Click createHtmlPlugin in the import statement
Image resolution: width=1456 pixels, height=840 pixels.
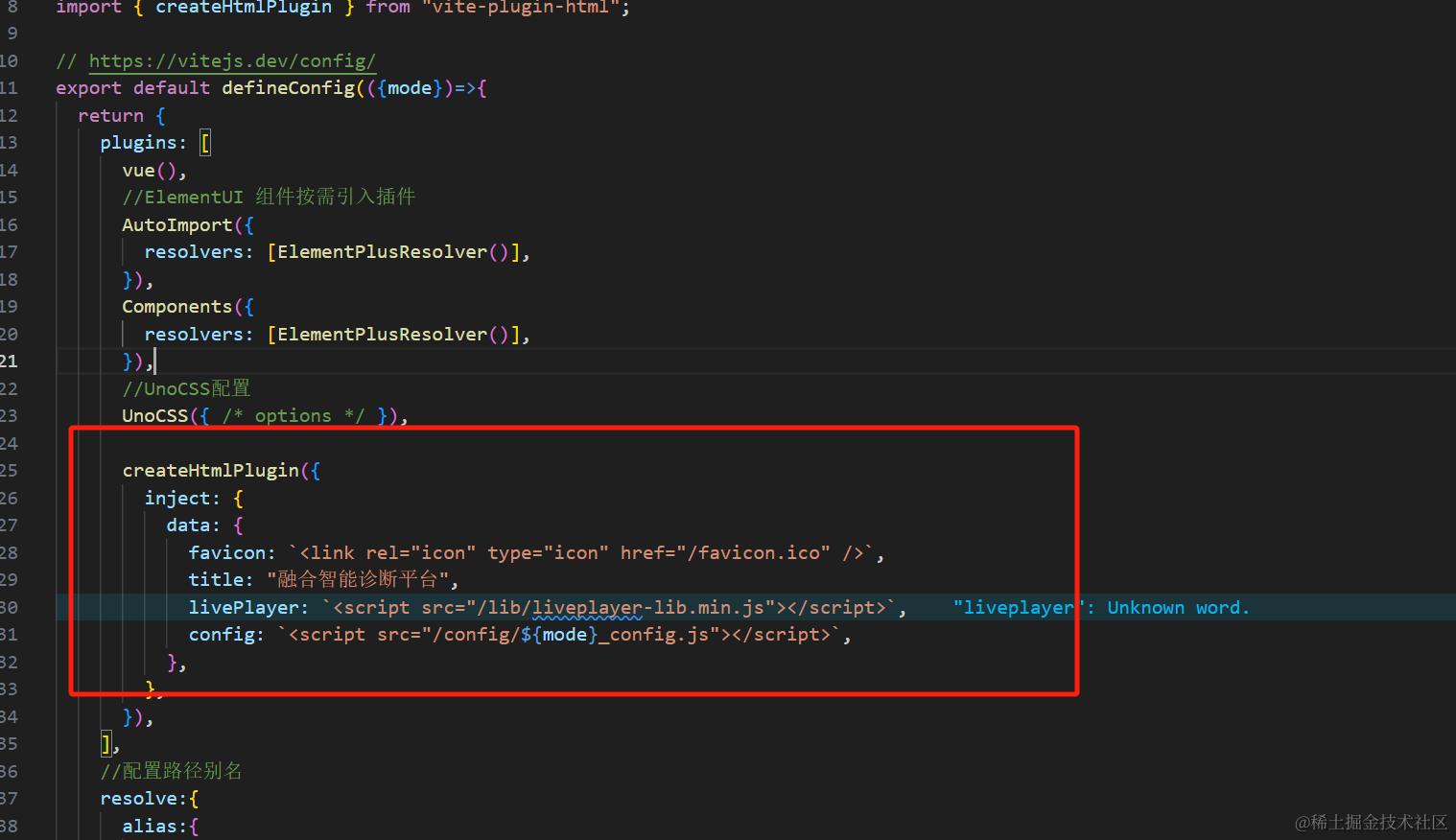(244, 8)
